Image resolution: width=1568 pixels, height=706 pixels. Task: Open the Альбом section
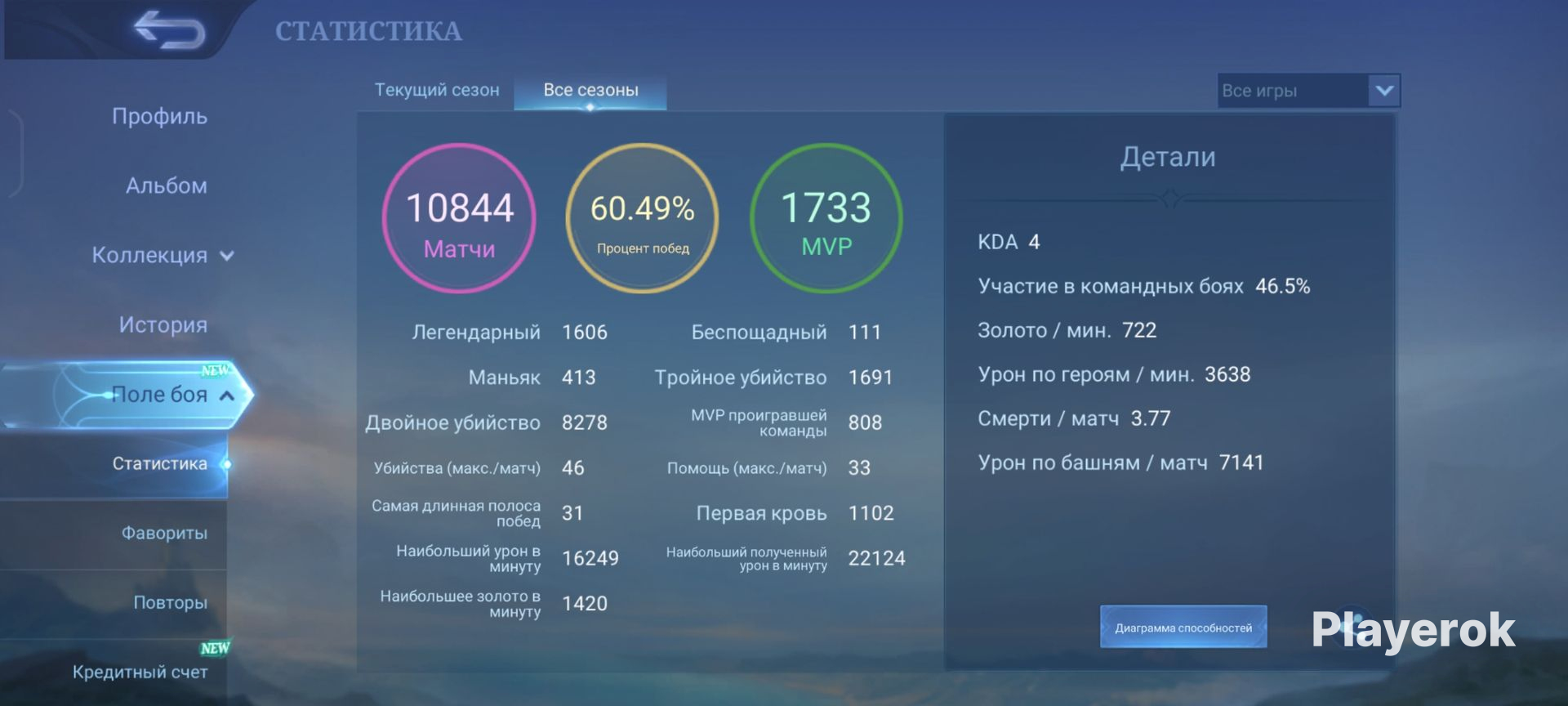(166, 186)
